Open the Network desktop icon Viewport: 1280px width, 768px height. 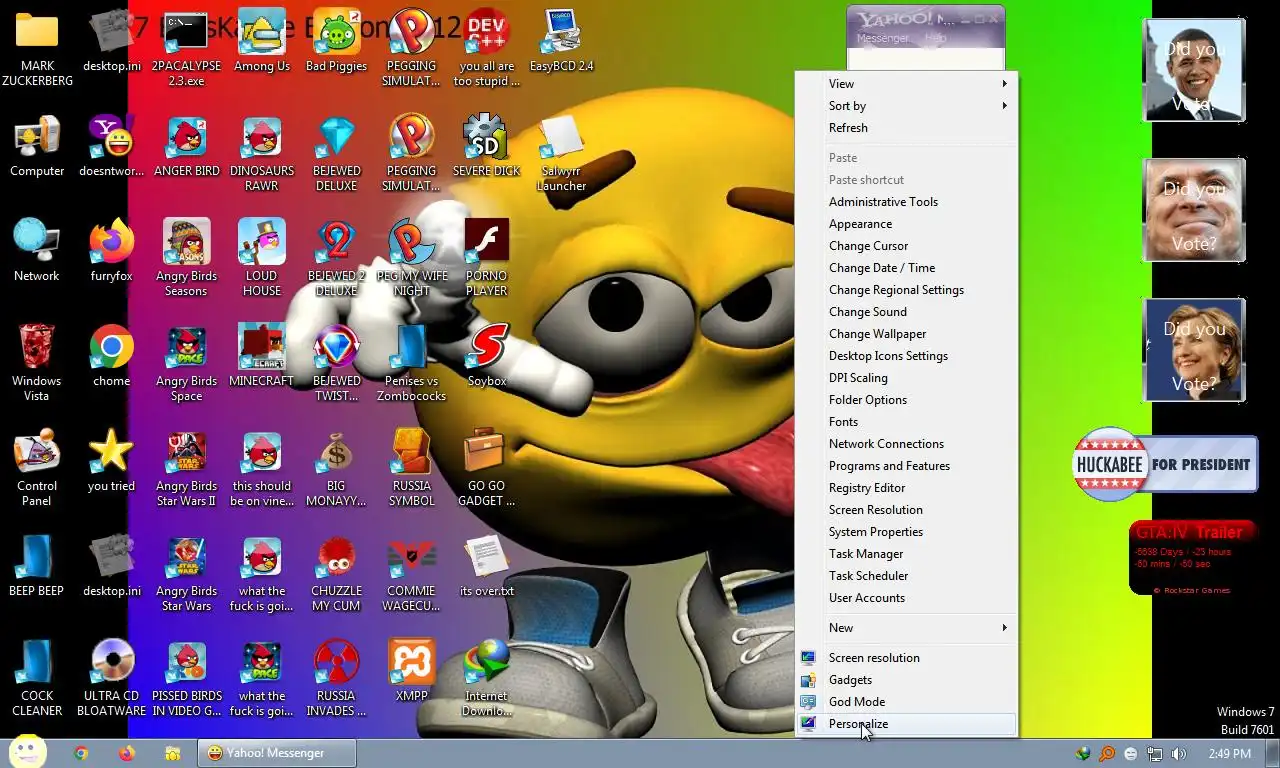tap(37, 252)
